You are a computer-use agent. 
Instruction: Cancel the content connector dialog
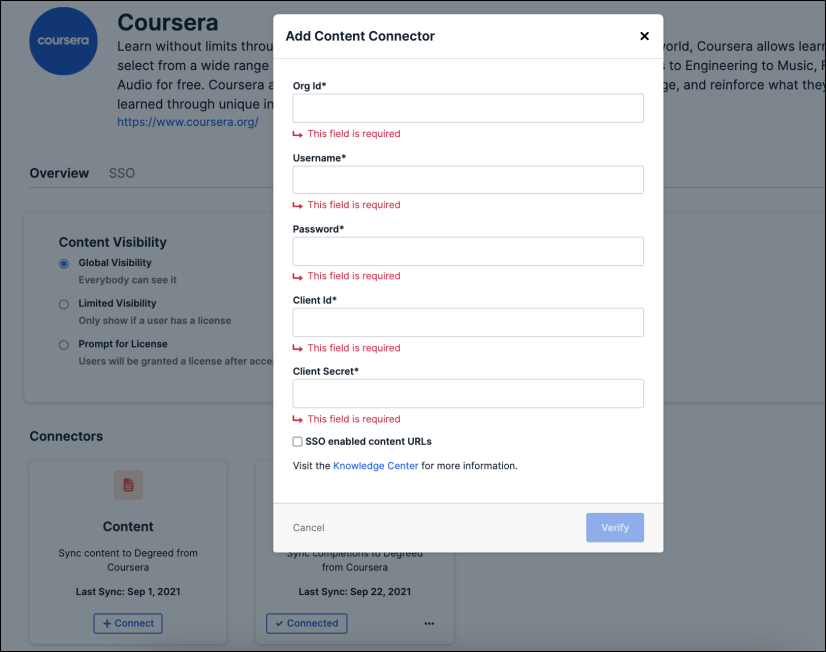click(x=309, y=528)
